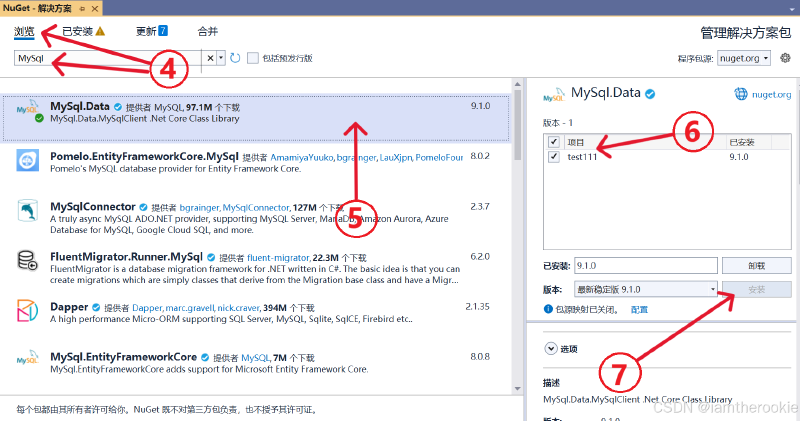Open package source settings gear icon
Image resolution: width=800 pixels, height=421 pixels.
(785, 58)
